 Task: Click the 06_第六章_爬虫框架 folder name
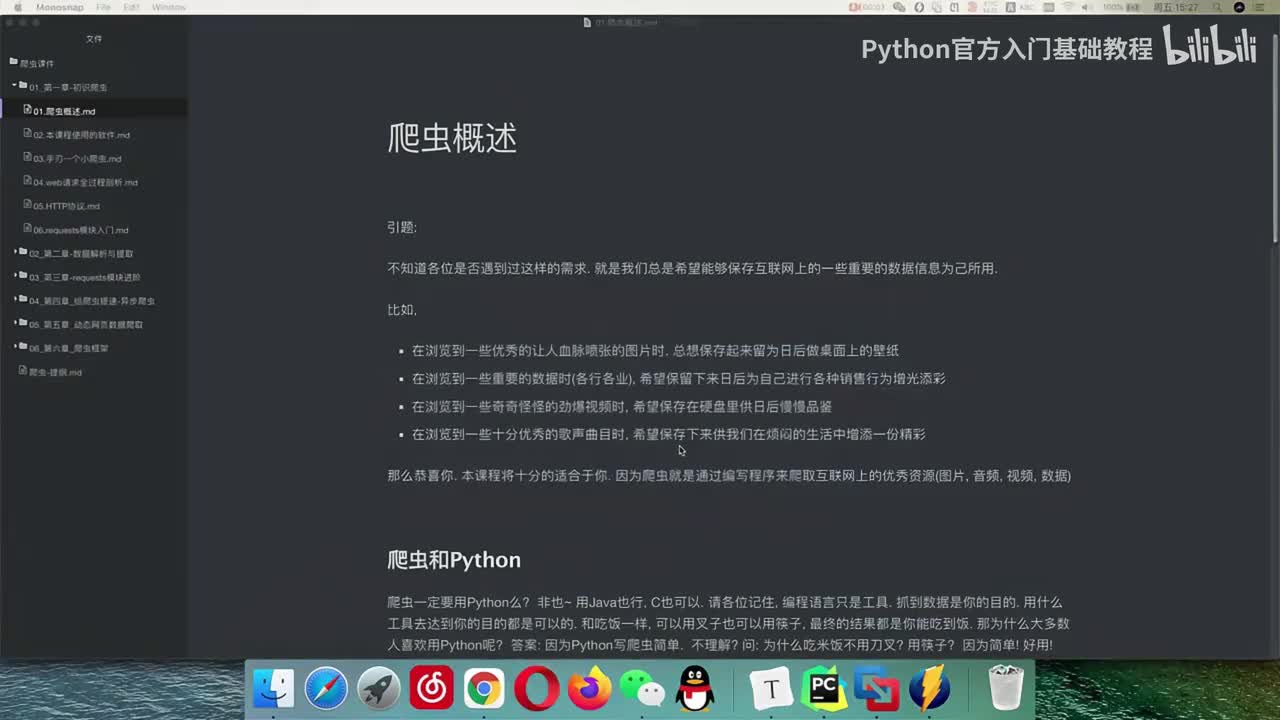[69, 348]
